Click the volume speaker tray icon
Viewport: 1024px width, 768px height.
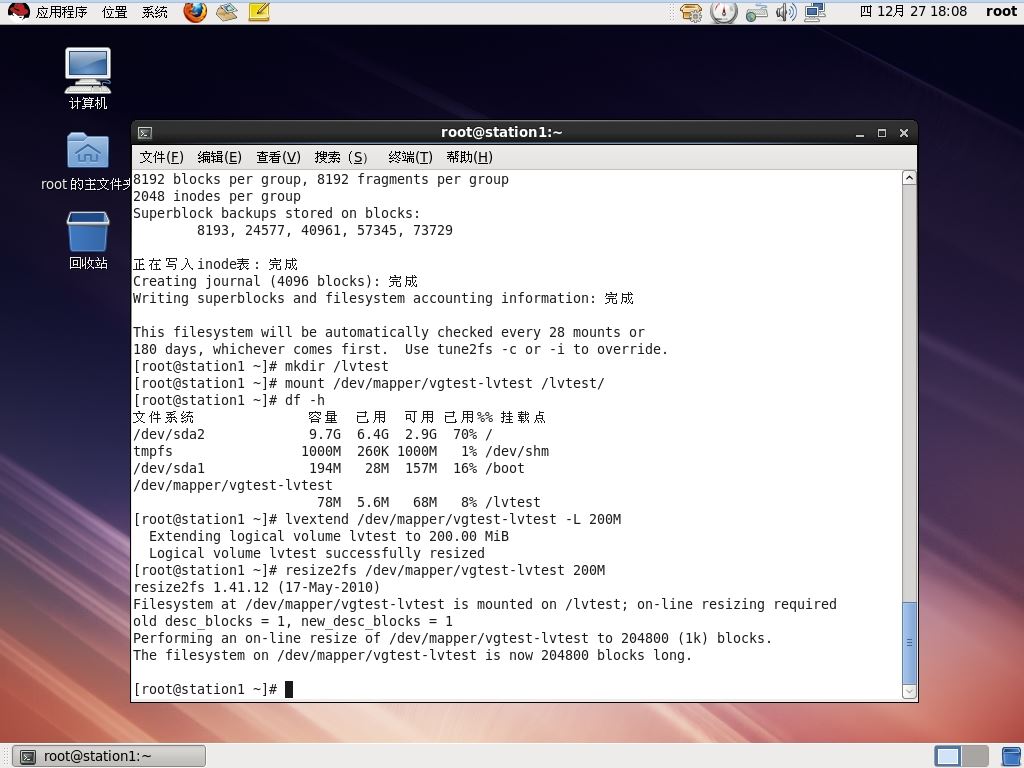pos(786,12)
